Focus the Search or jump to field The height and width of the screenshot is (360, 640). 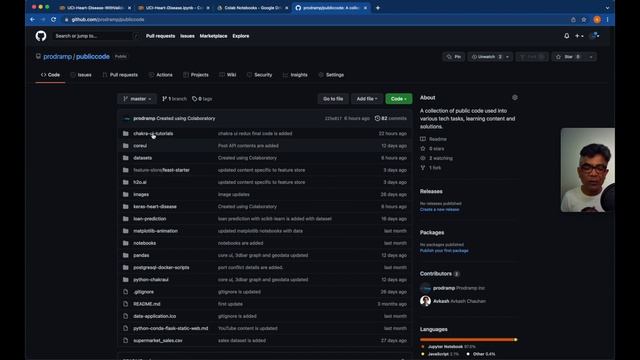(x=96, y=36)
